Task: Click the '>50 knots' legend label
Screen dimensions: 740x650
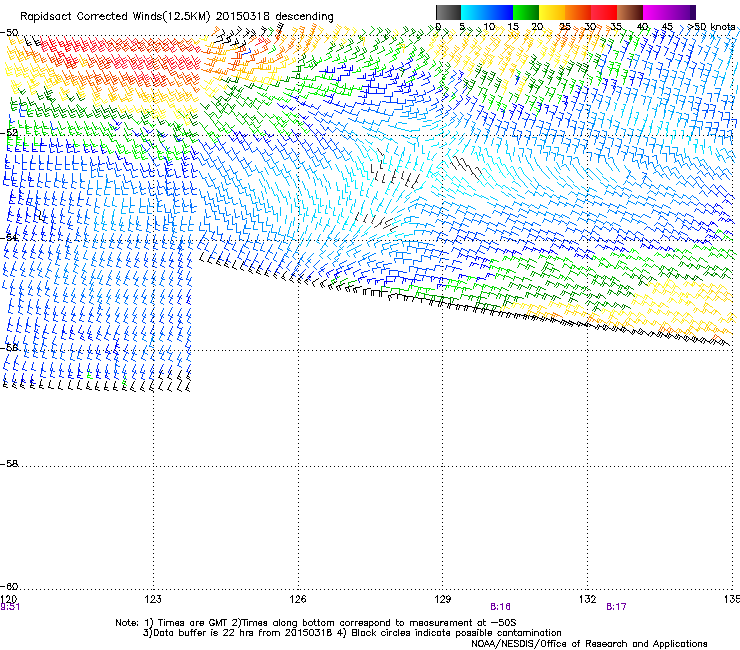Action: coord(711,27)
